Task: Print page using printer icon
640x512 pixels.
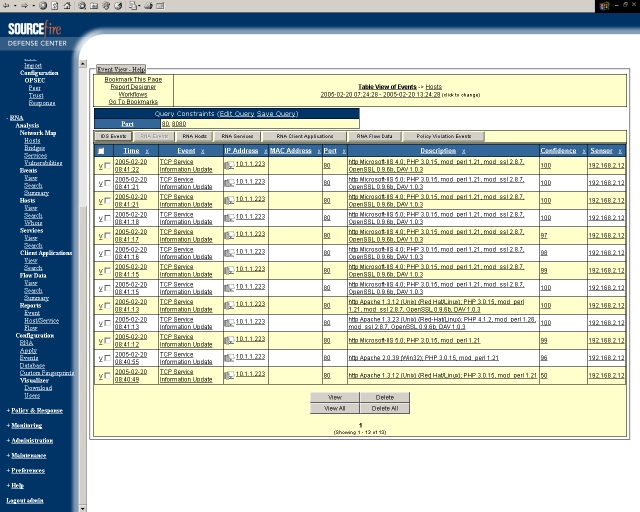Action: 148,6
